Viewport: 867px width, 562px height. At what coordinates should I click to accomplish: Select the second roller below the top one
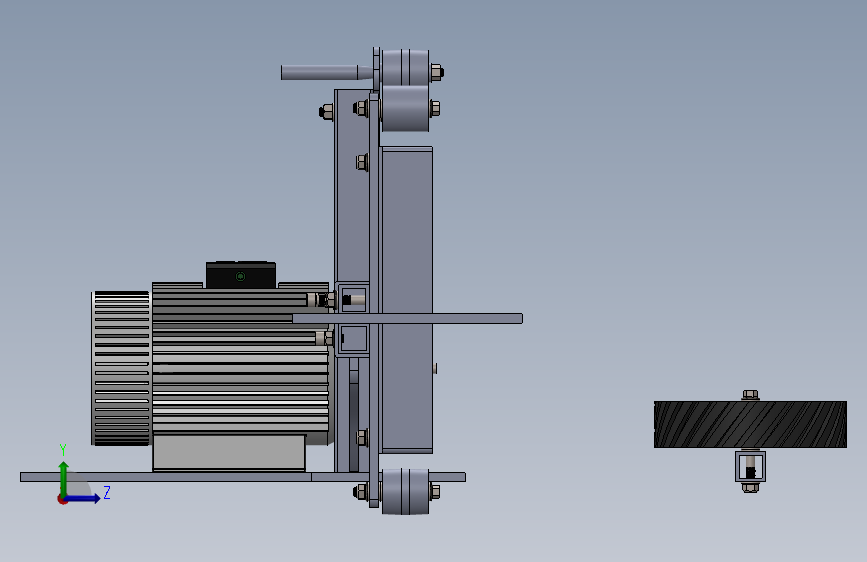click(x=405, y=108)
